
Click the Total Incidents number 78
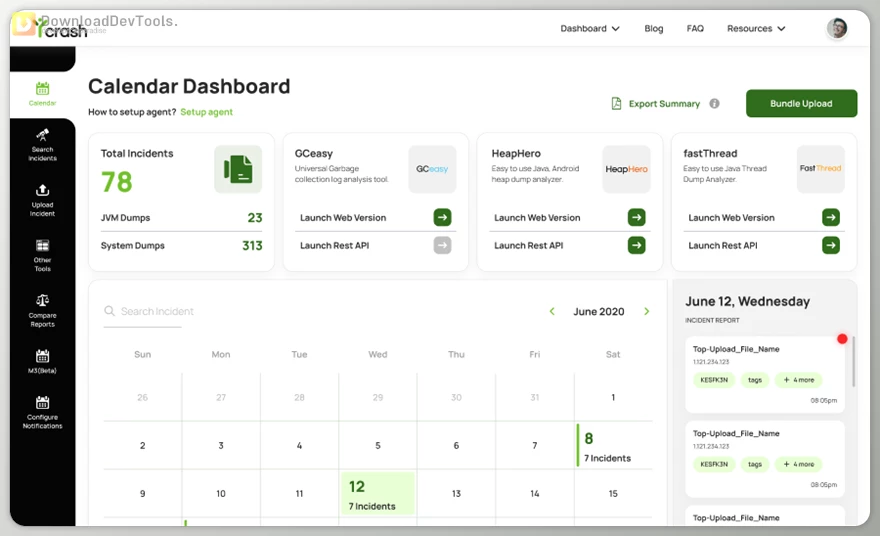(x=117, y=182)
